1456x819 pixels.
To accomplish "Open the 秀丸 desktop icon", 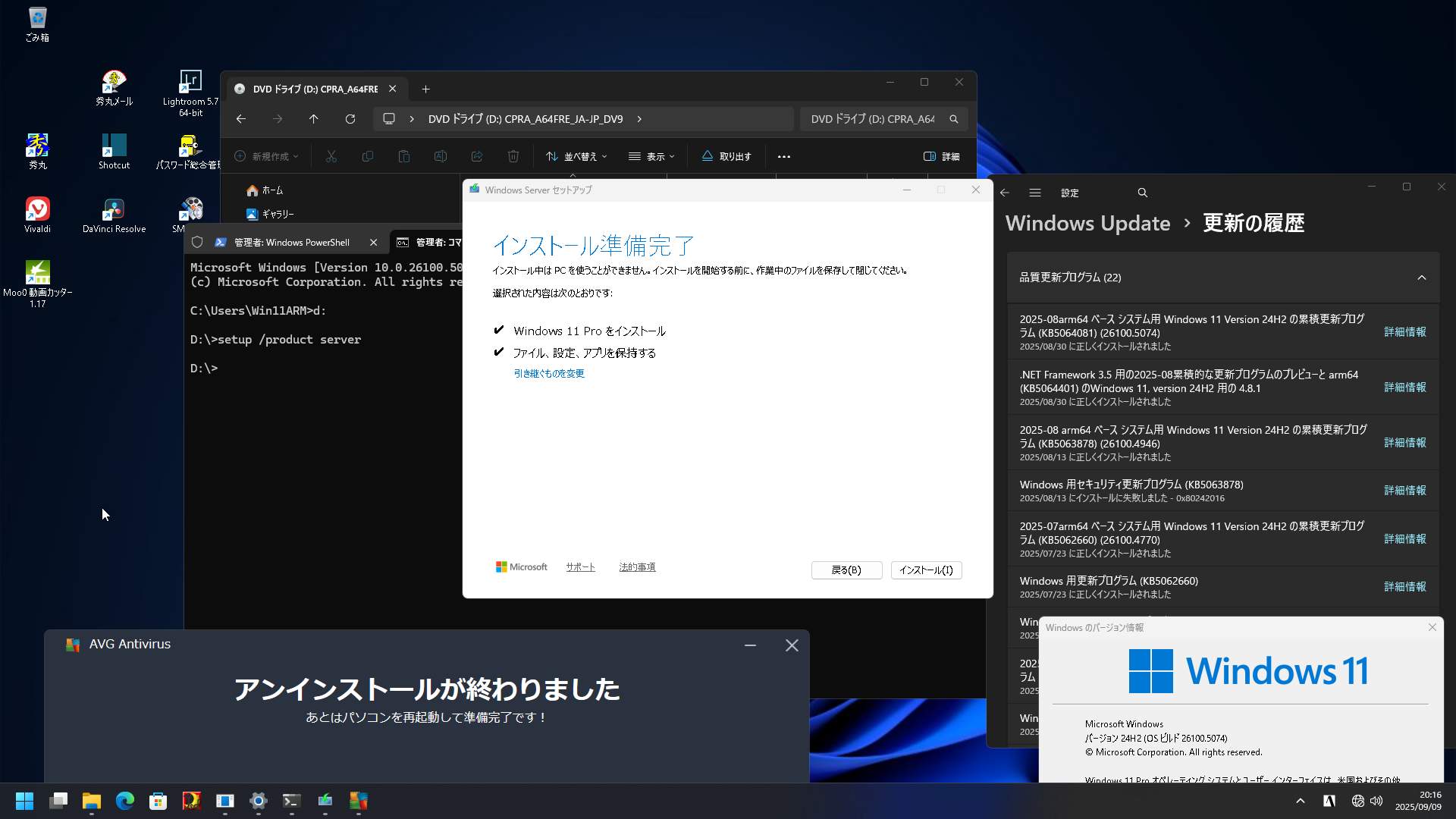I will [x=37, y=151].
